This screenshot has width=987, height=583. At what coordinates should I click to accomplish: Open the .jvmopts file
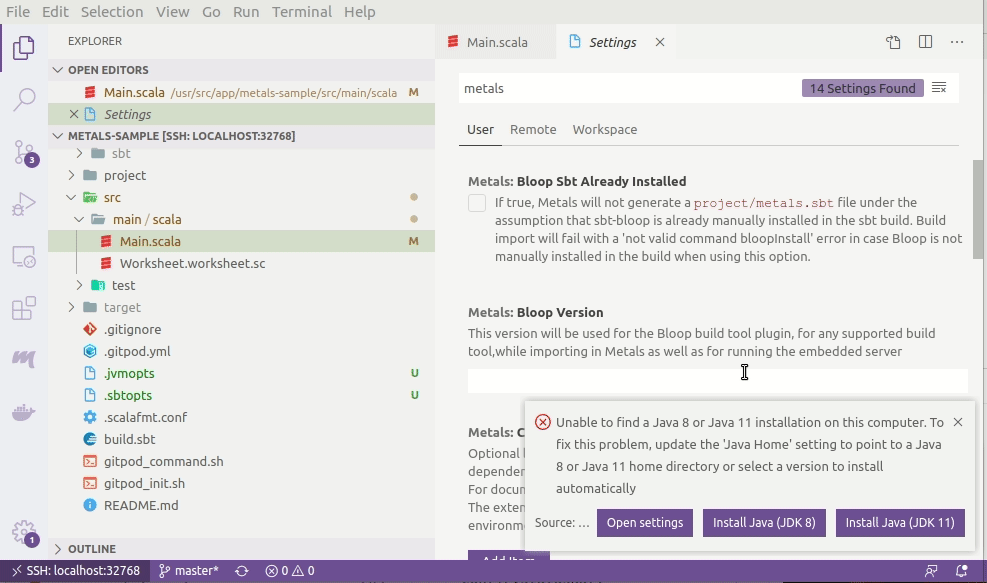click(x=241, y=373)
